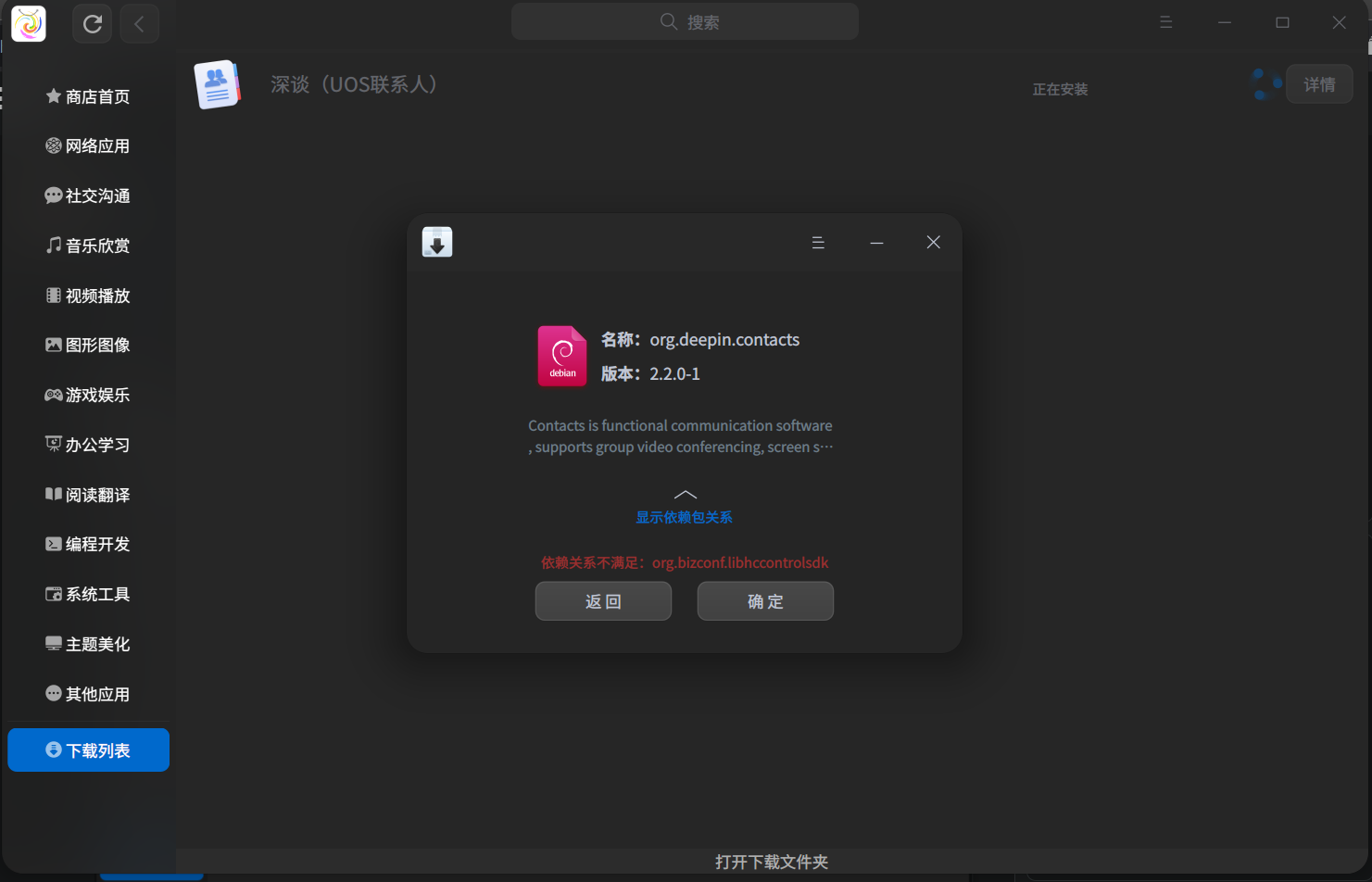Switch to the 下载列表 download list
The width and height of the screenshot is (1372, 882).
coord(88,750)
